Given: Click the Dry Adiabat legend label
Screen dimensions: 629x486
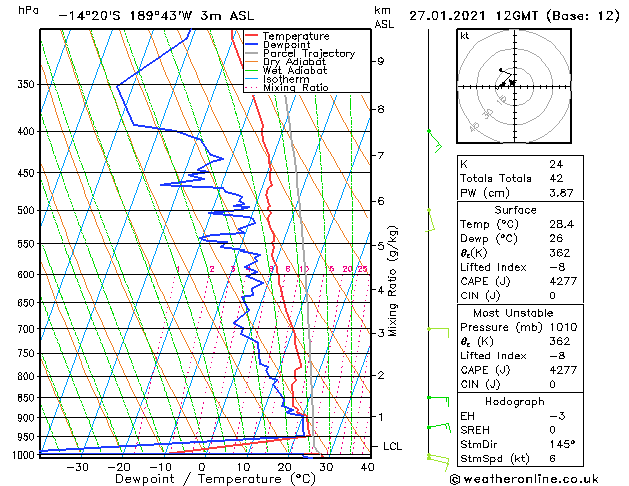Looking at the screenshot, I should tap(294, 62).
